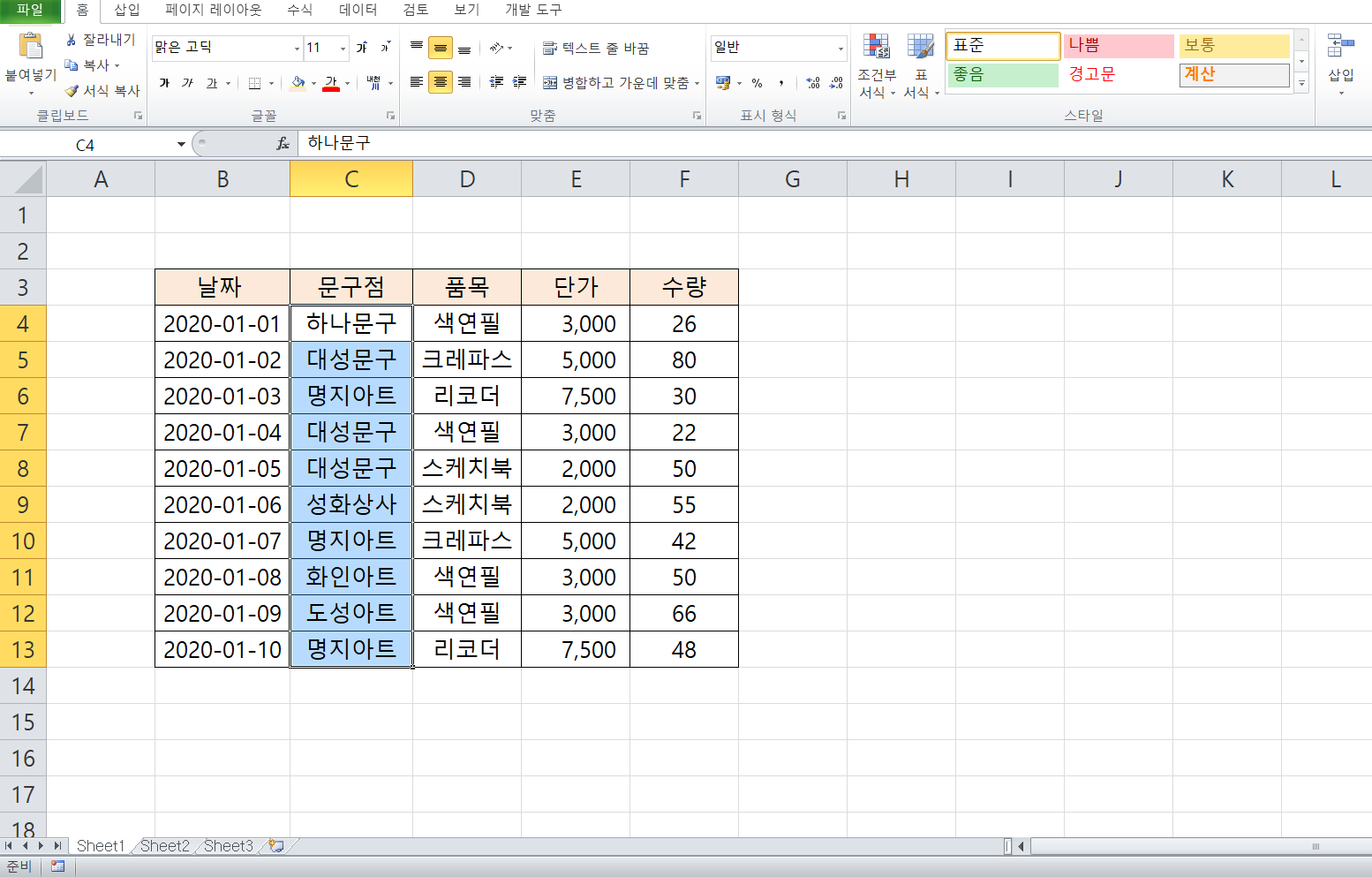Image resolution: width=1372 pixels, height=877 pixels.
Task: Switch to the 검토 tab
Action: pos(416,11)
